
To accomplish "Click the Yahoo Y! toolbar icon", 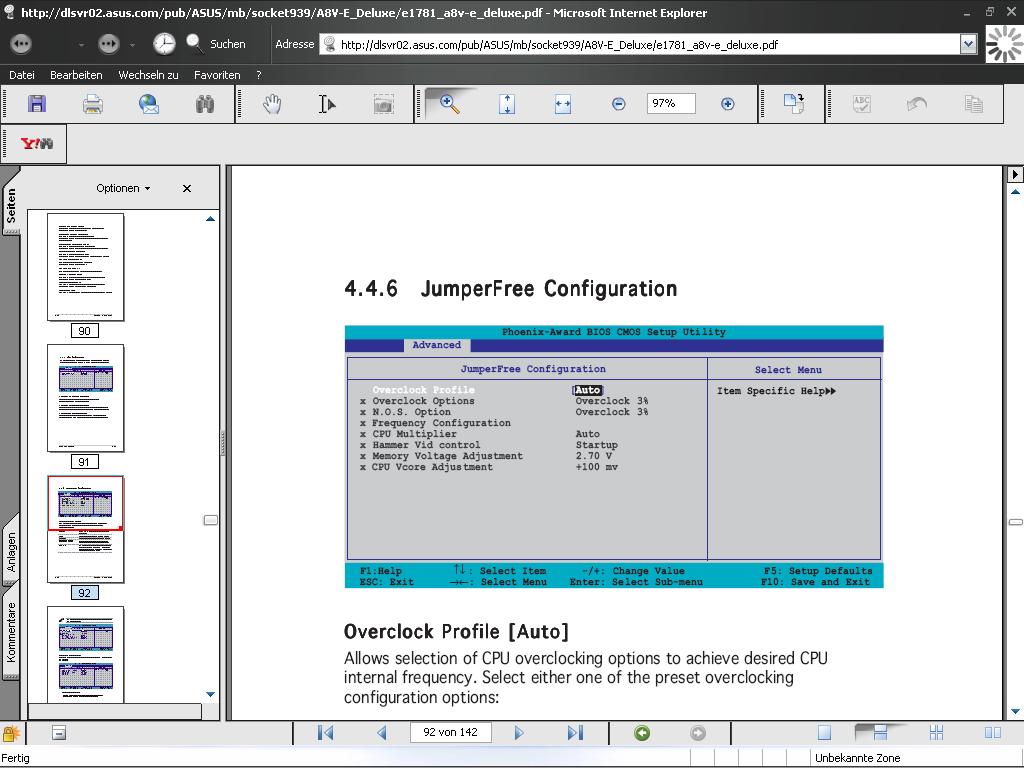I will click(x=37, y=144).
